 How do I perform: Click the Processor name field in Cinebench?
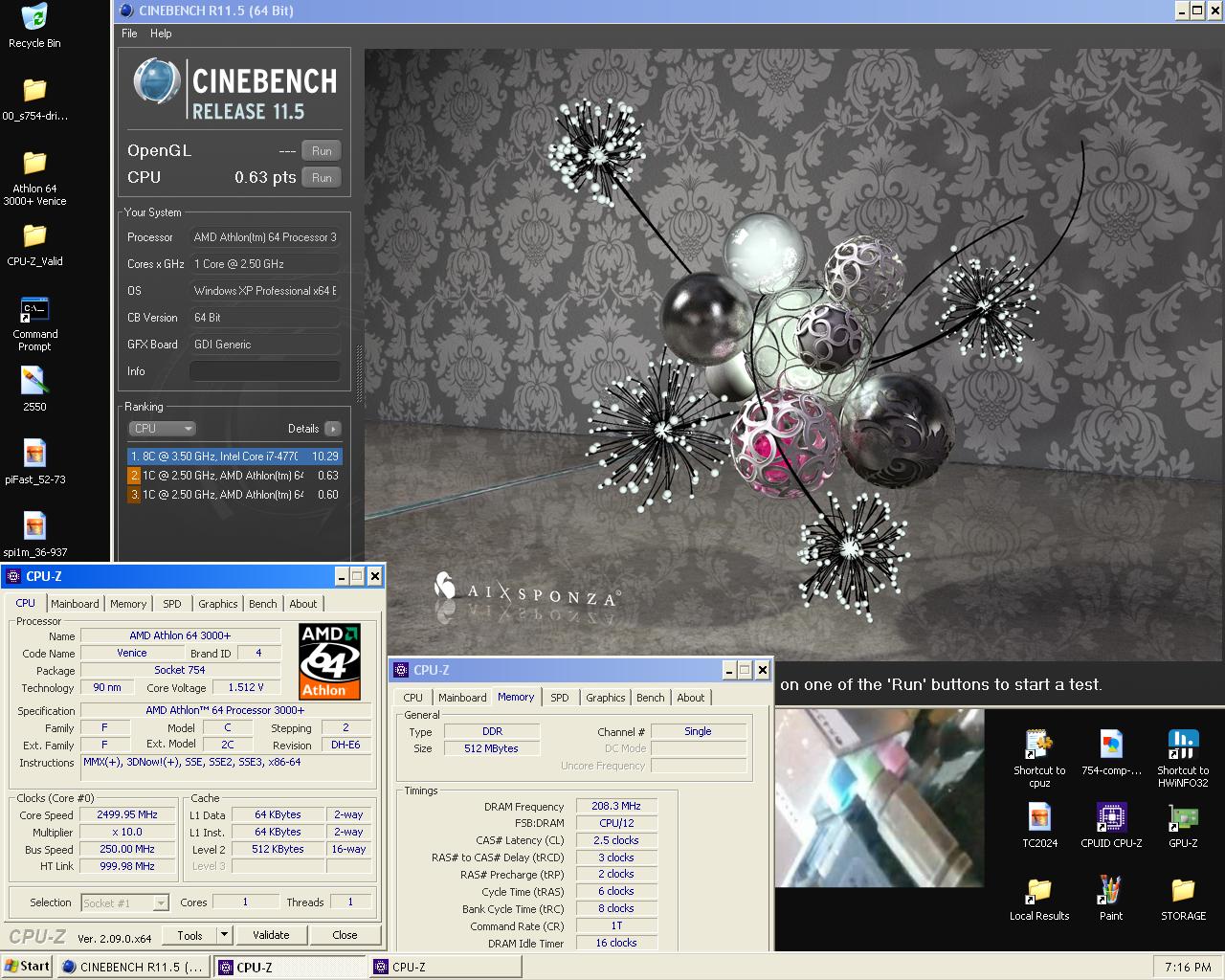click(x=265, y=237)
